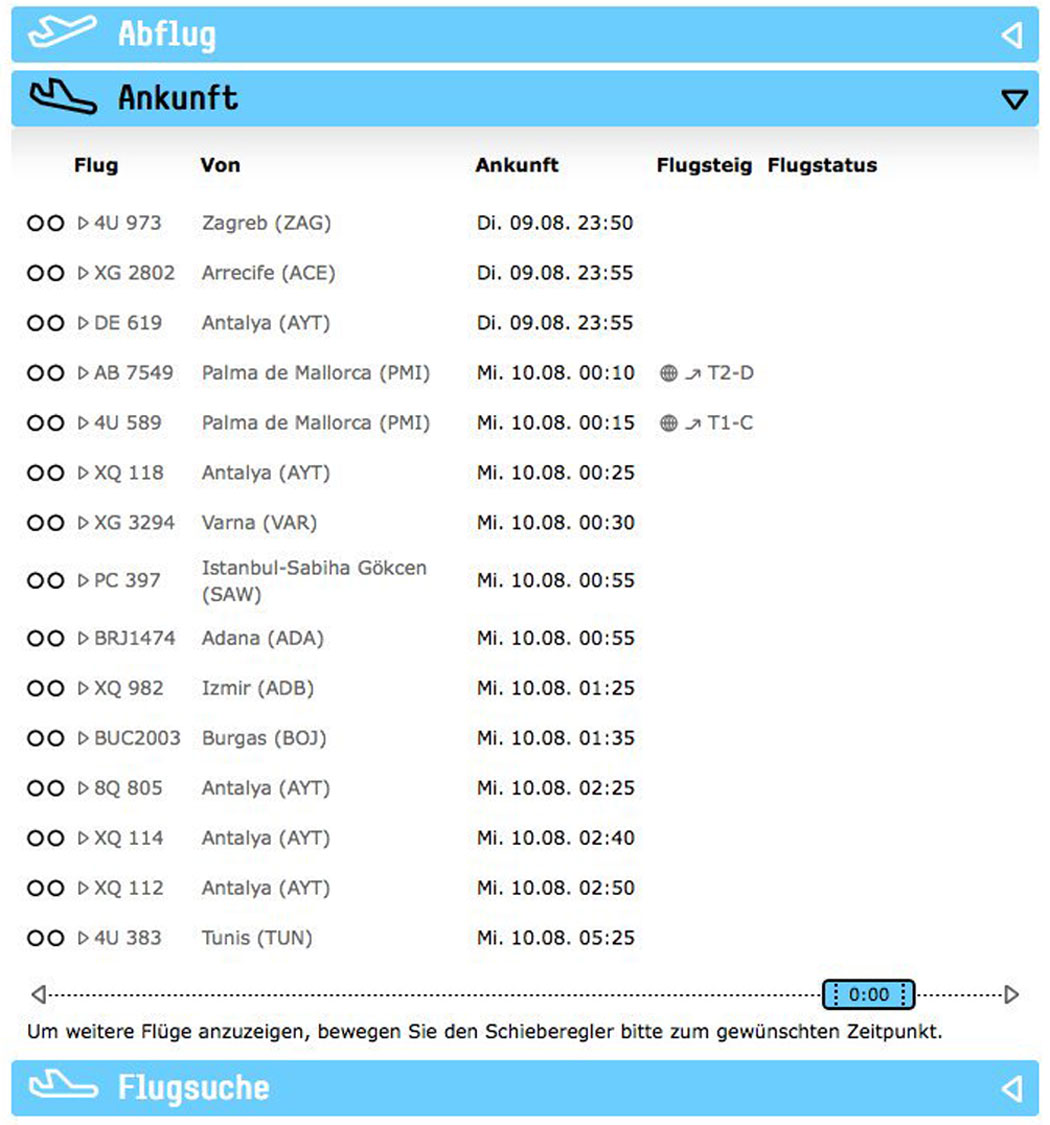The image size is (1050, 1125).
Task: Click the slider right arrow for later flights
Action: 1011,994
